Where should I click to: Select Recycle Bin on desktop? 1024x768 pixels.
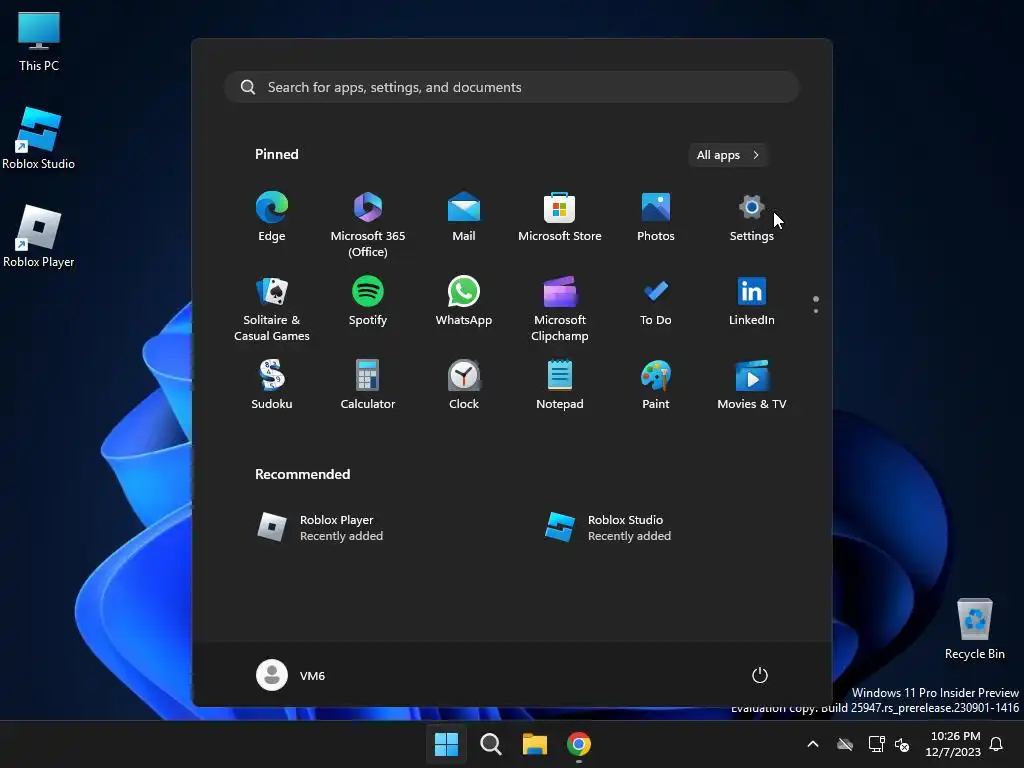click(x=974, y=629)
